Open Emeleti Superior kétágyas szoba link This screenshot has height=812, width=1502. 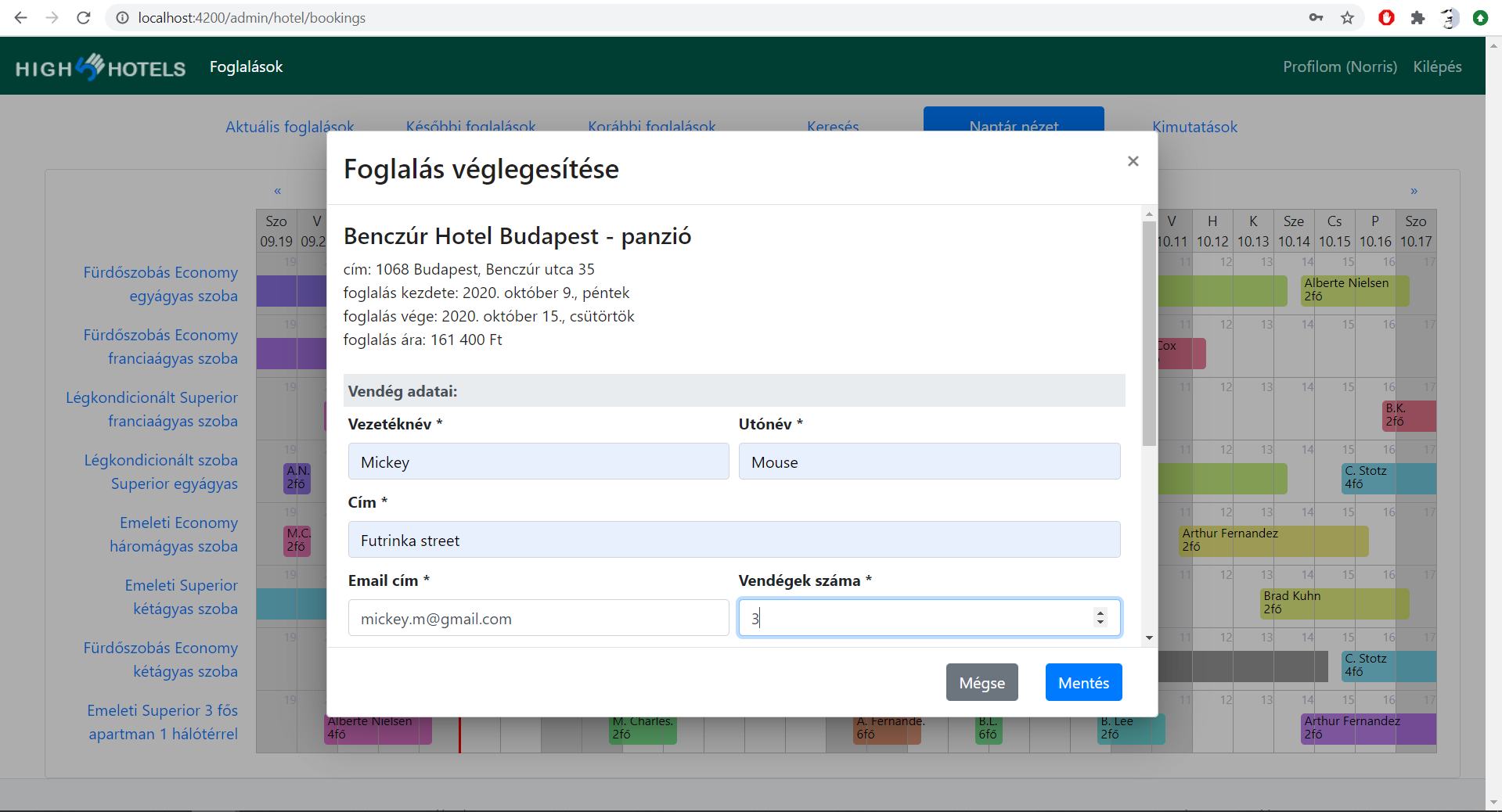tap(181, 597)
